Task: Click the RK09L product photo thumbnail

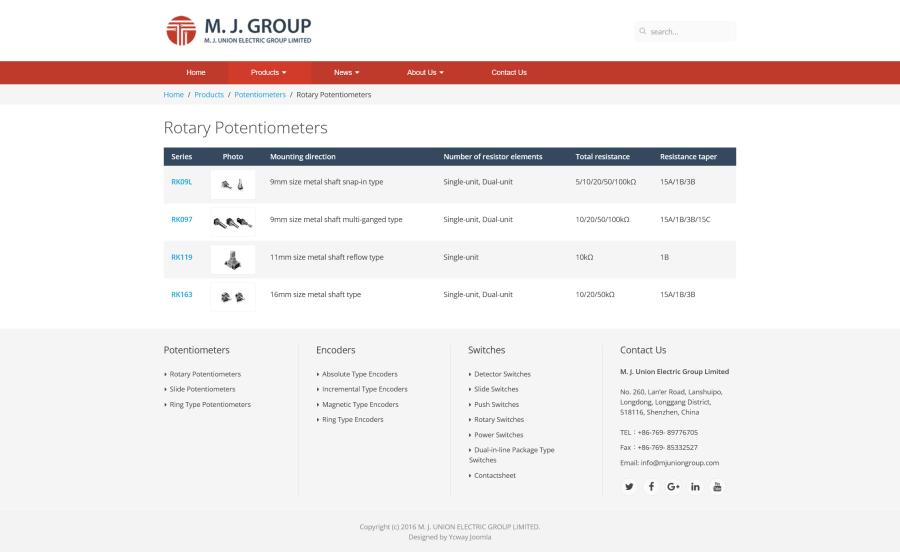Action: [233, 183]
